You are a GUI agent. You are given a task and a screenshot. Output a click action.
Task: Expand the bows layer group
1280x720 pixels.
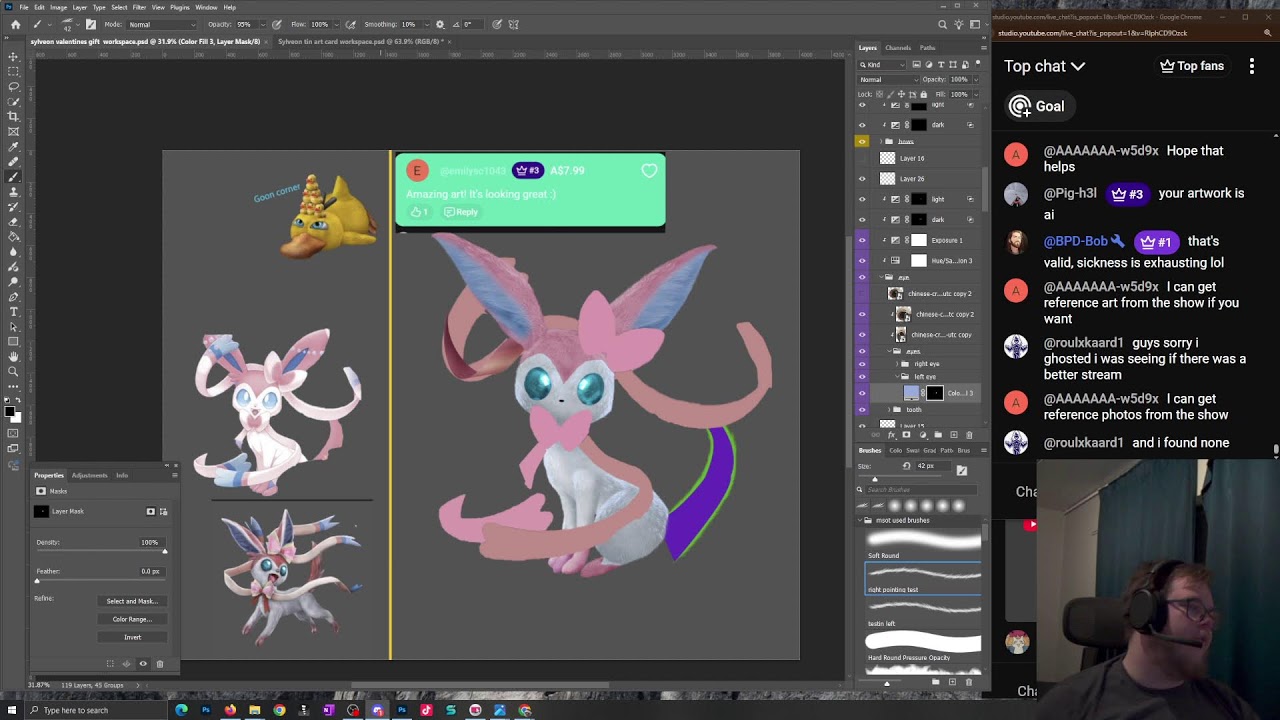coord(881,141)
